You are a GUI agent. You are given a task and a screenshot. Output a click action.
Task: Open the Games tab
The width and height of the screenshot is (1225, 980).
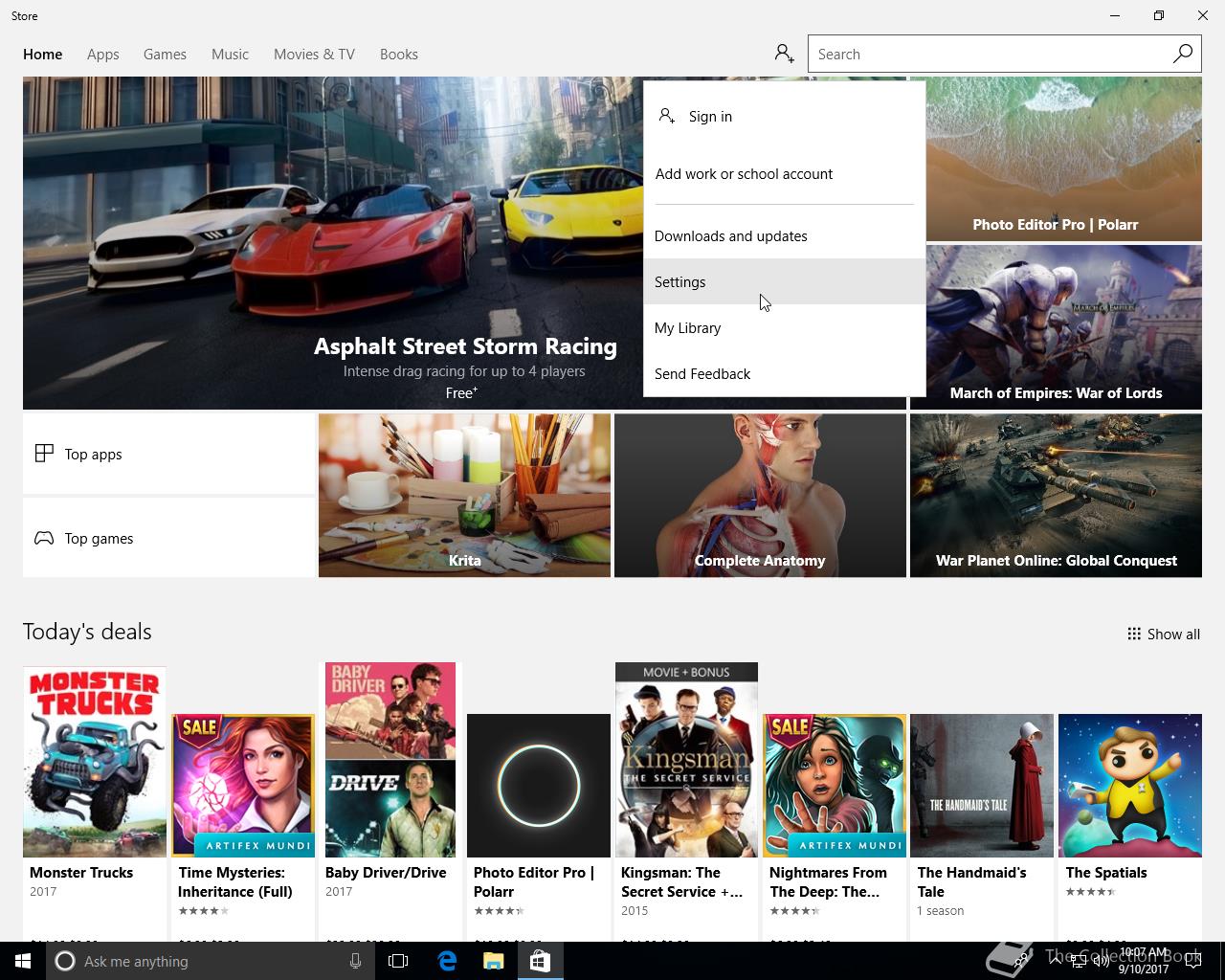[x=165, y=54]
